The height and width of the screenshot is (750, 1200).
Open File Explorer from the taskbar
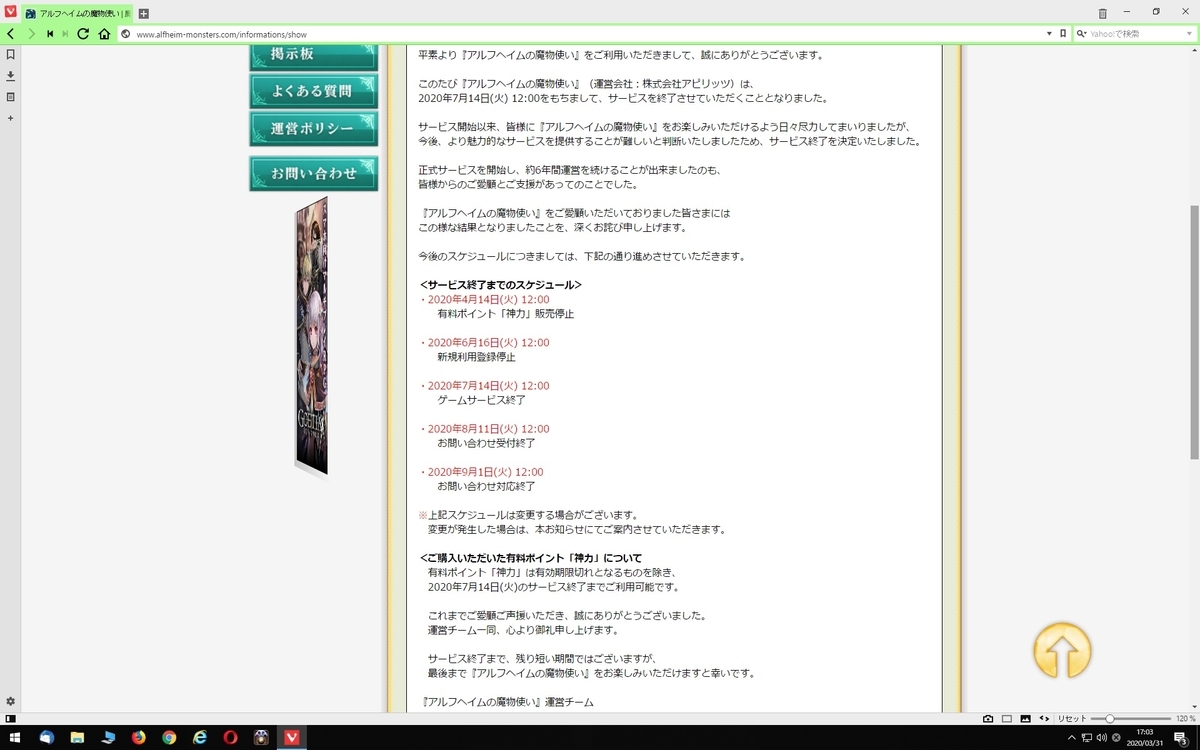point(77,737)
